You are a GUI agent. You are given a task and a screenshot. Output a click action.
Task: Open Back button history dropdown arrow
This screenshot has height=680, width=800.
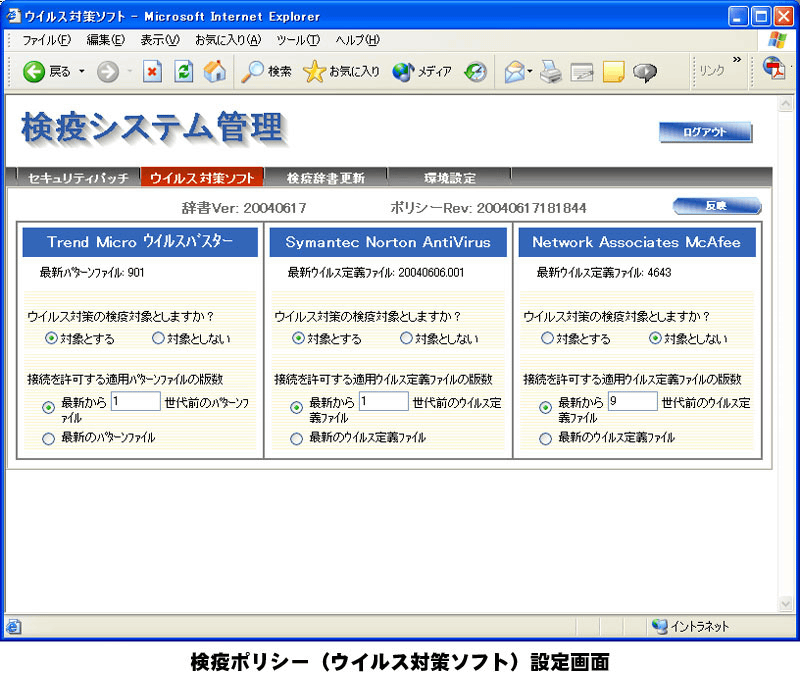pyautogui.click(x=82, y=71)
